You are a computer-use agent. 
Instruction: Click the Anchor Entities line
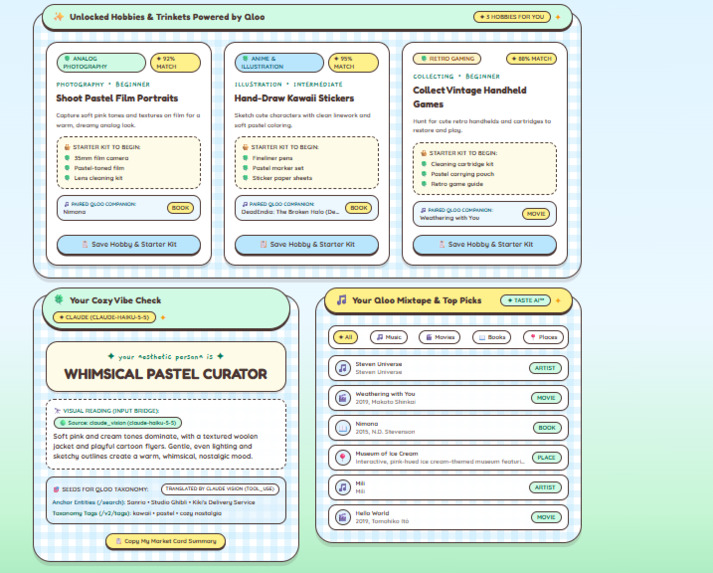pyautogui.click(x=154, y=503)
